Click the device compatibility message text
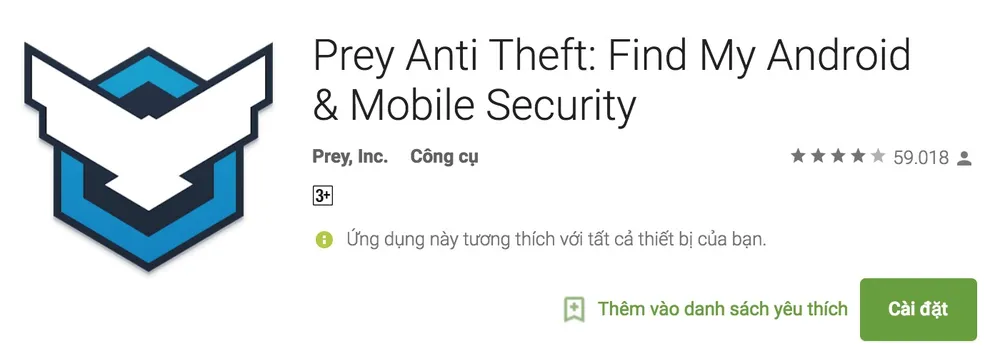 coord(556,240)
